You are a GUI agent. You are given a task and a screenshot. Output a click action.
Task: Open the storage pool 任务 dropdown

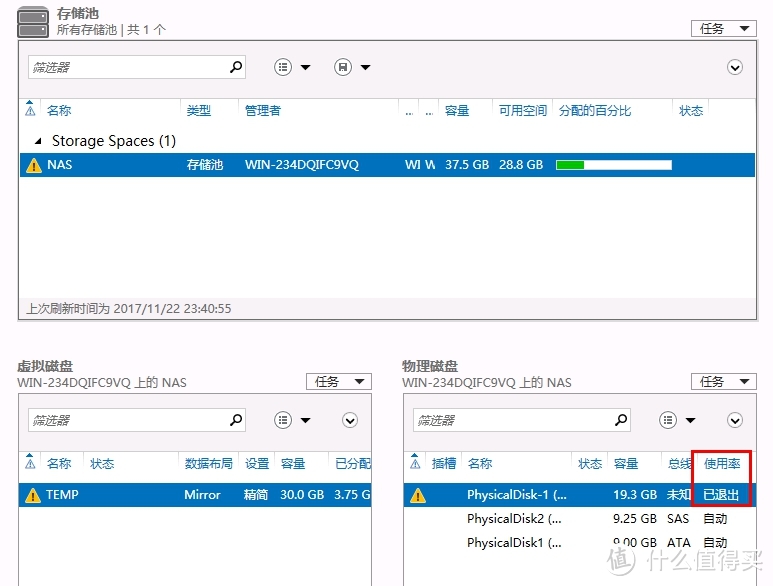(723, 29)
